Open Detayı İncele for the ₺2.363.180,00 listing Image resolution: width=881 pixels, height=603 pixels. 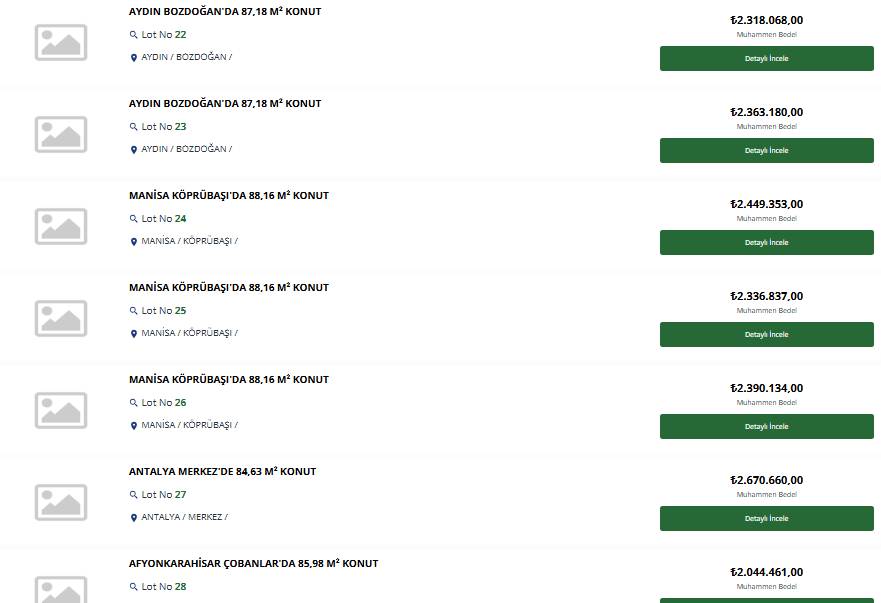766,151
